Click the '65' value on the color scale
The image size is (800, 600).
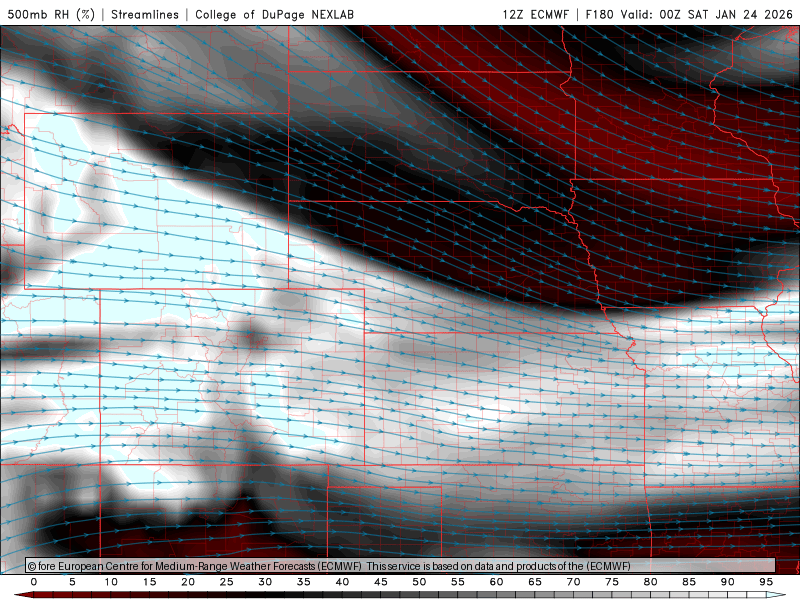[535, 582]
